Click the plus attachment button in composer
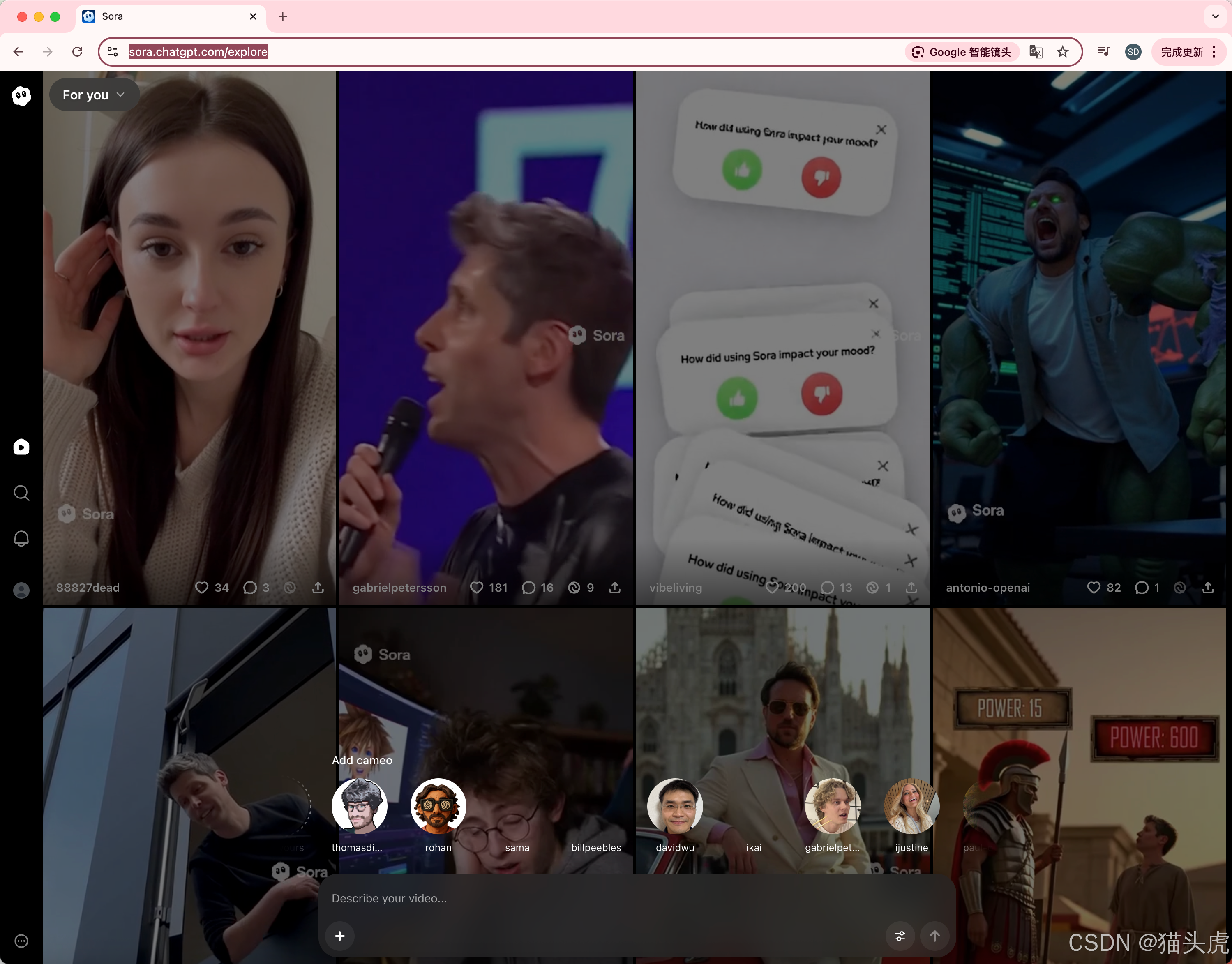This screenshot has width=1232, height=964. pos(340,936)
